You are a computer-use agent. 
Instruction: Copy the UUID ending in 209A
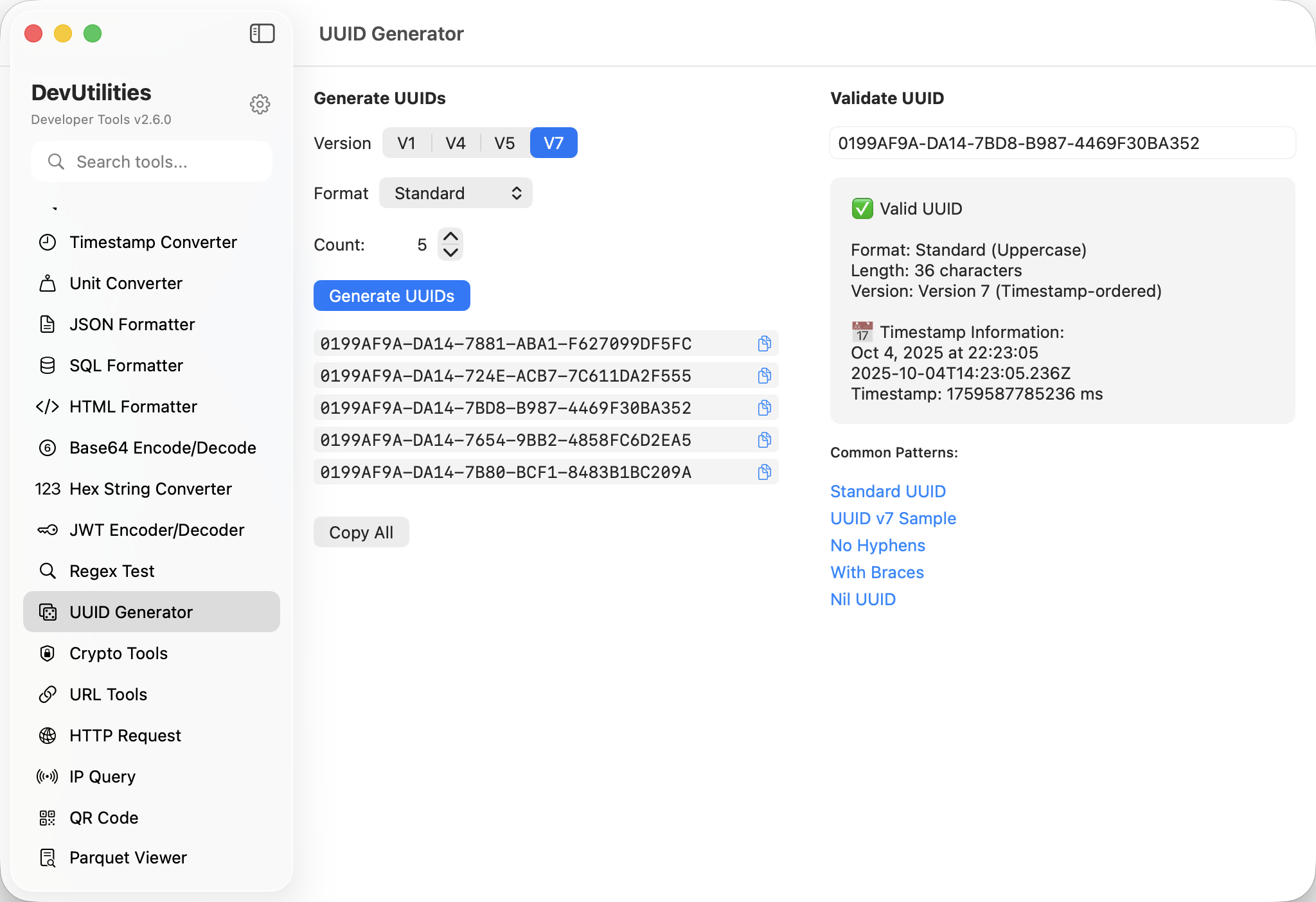764,472
